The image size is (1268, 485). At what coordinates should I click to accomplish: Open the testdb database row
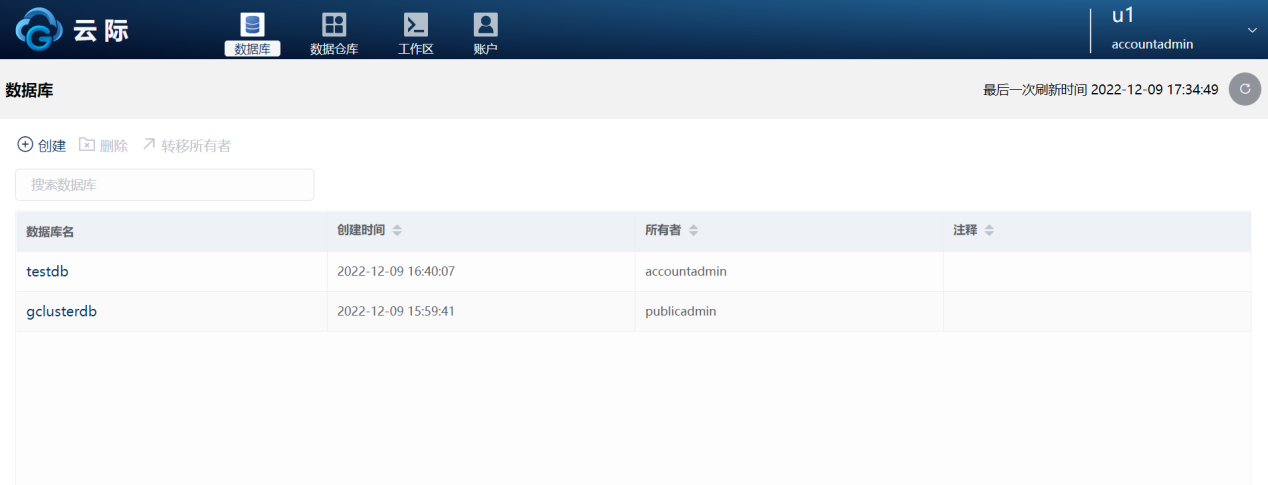[x=633, y=271]
